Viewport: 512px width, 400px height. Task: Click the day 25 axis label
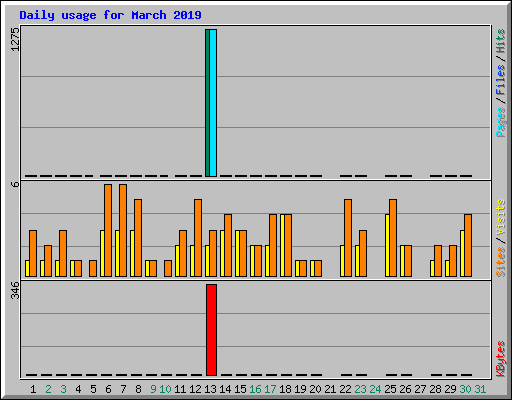390,389
